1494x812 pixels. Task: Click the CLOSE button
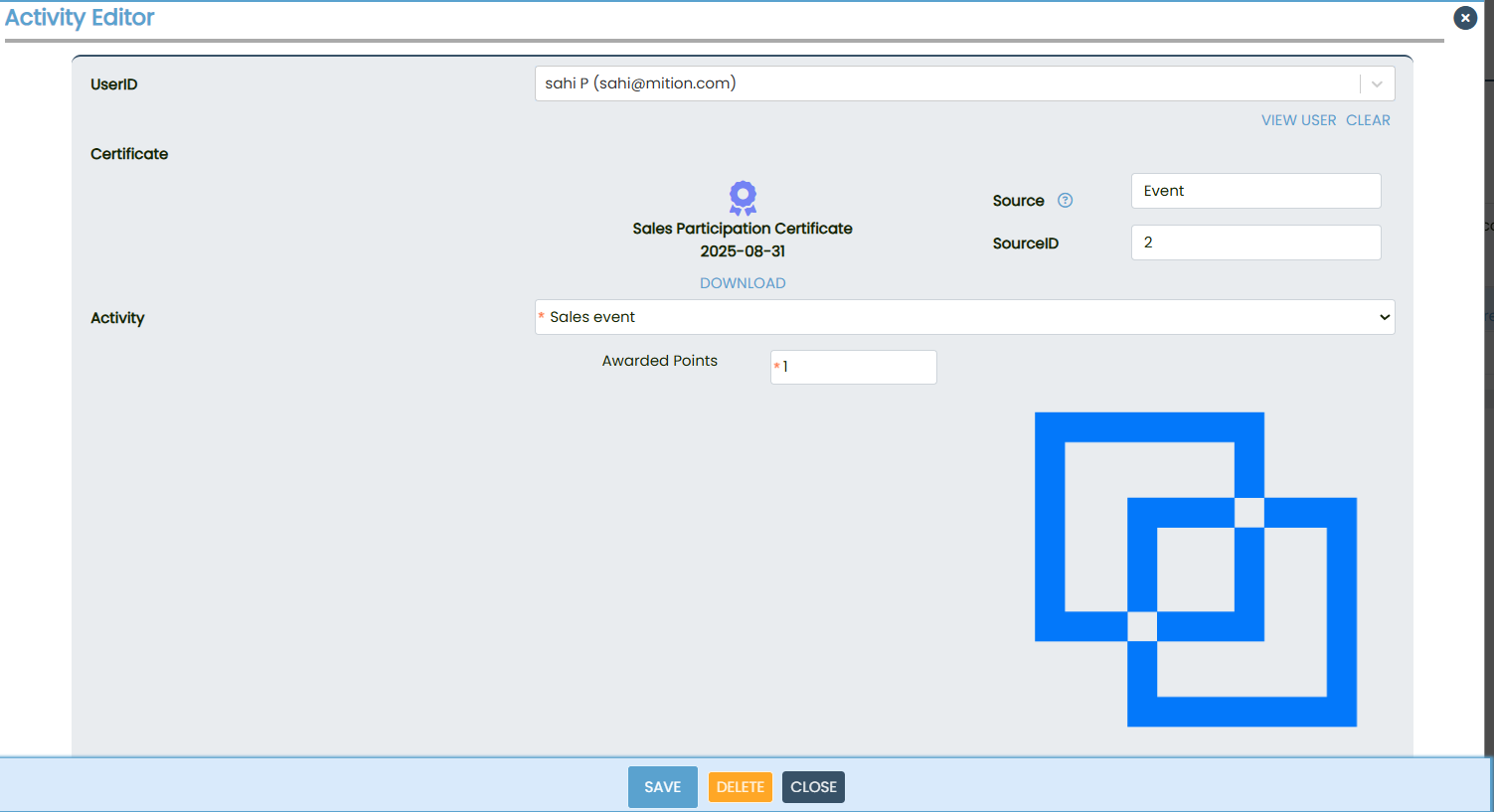tap(813, 787)
